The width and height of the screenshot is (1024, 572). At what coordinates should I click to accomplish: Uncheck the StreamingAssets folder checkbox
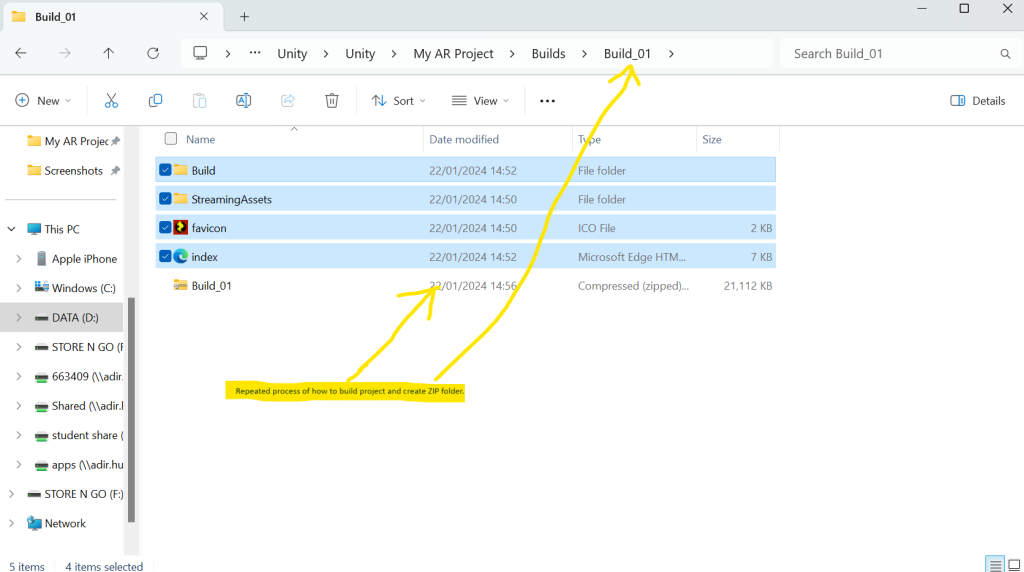[x=165, y=199]
